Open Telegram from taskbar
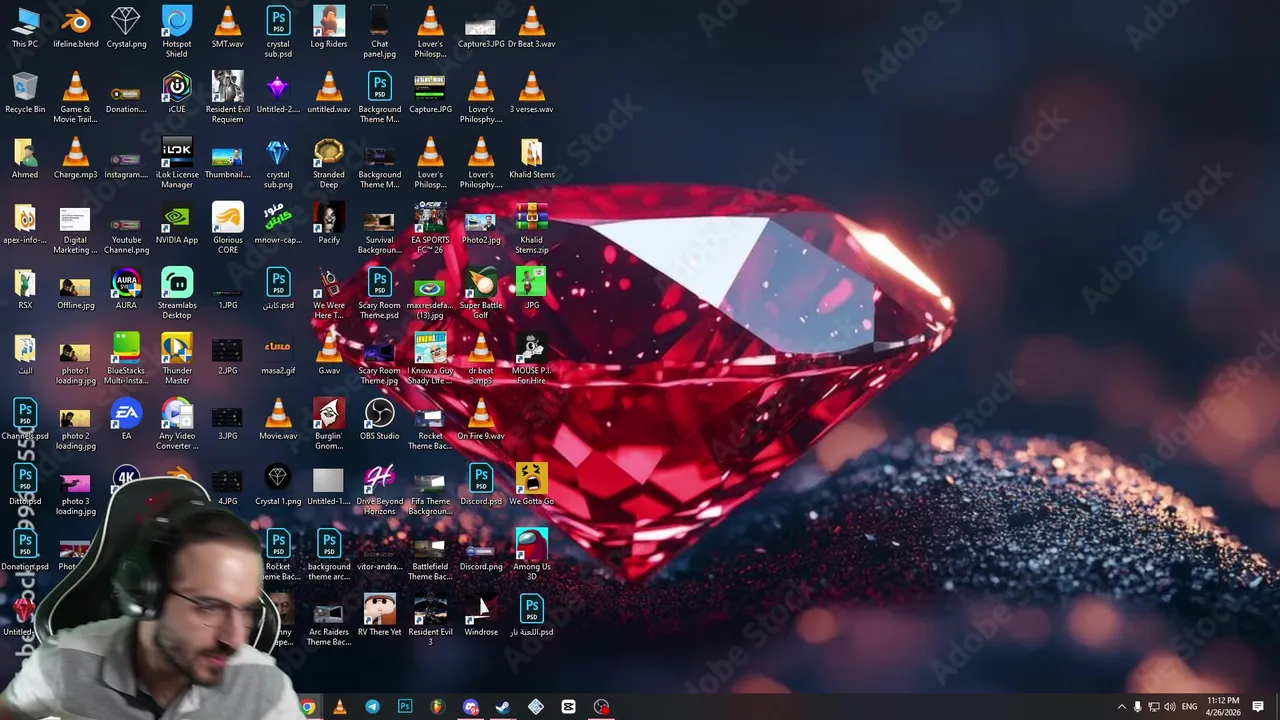 coord(372,707)
